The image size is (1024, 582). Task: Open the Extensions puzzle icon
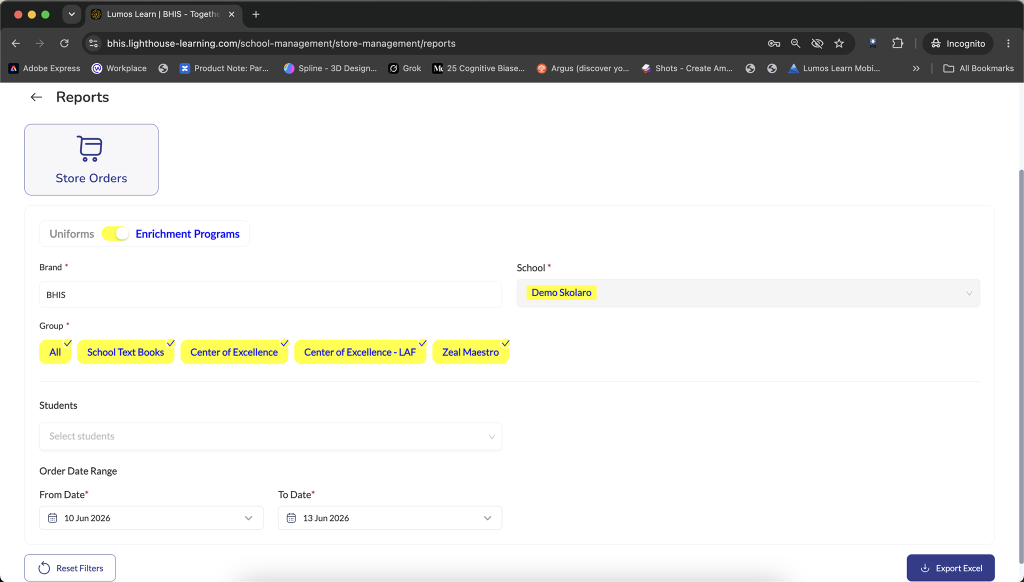coord(898,43)
